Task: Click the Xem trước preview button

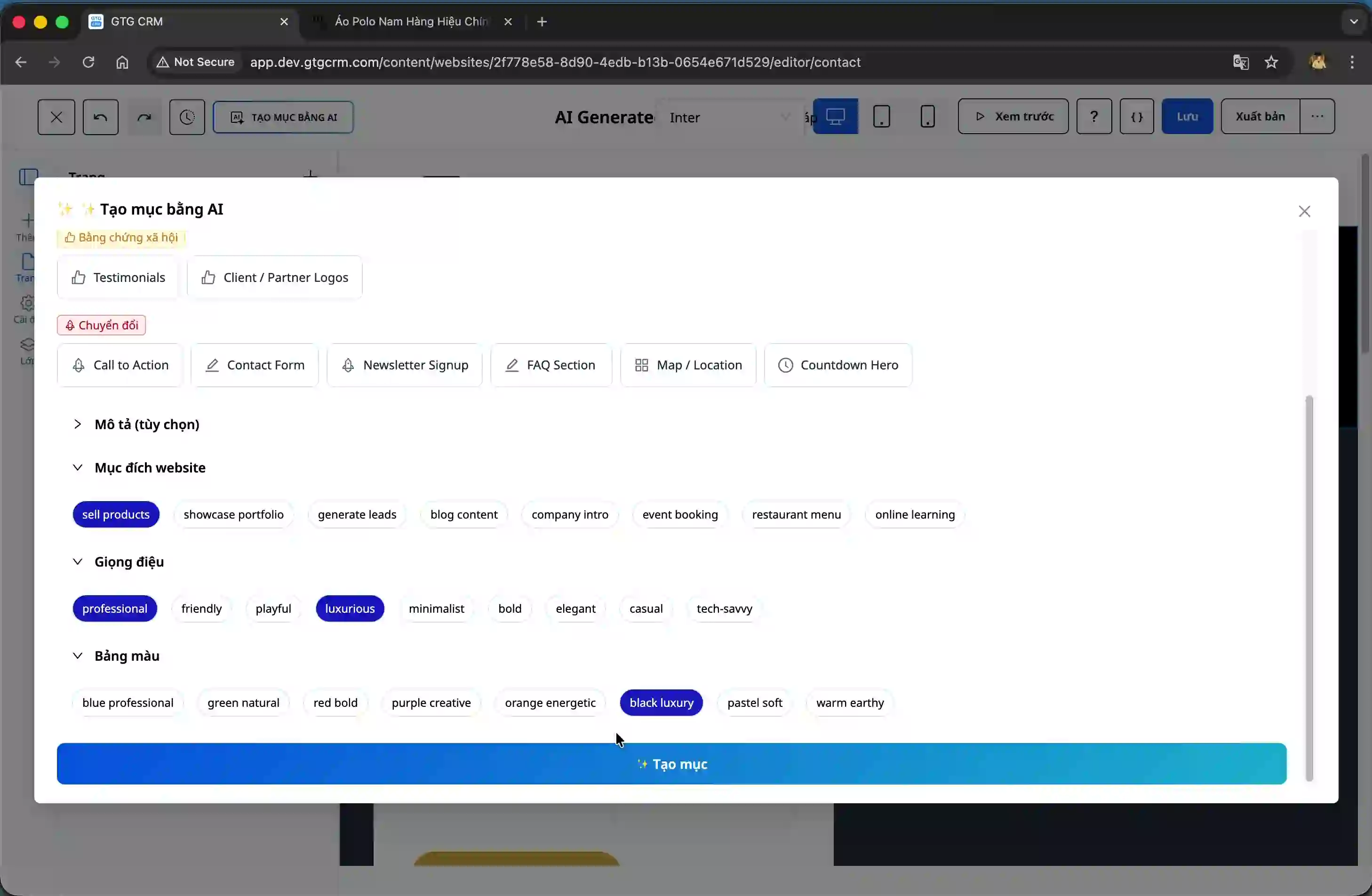Action: 1013,116
